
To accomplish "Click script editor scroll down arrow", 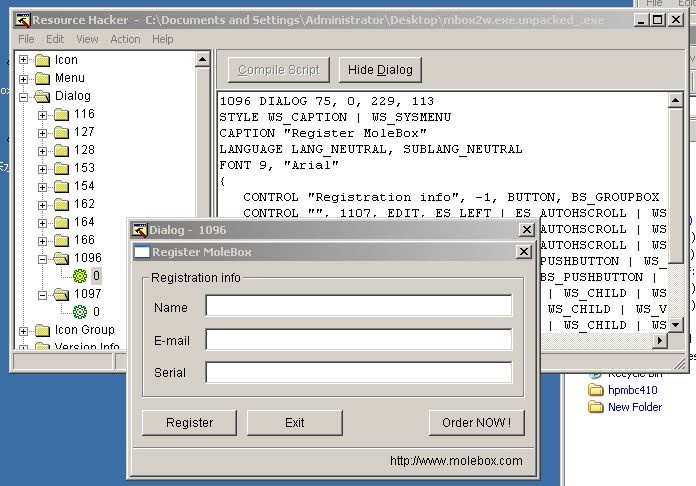I will [675, 325].
